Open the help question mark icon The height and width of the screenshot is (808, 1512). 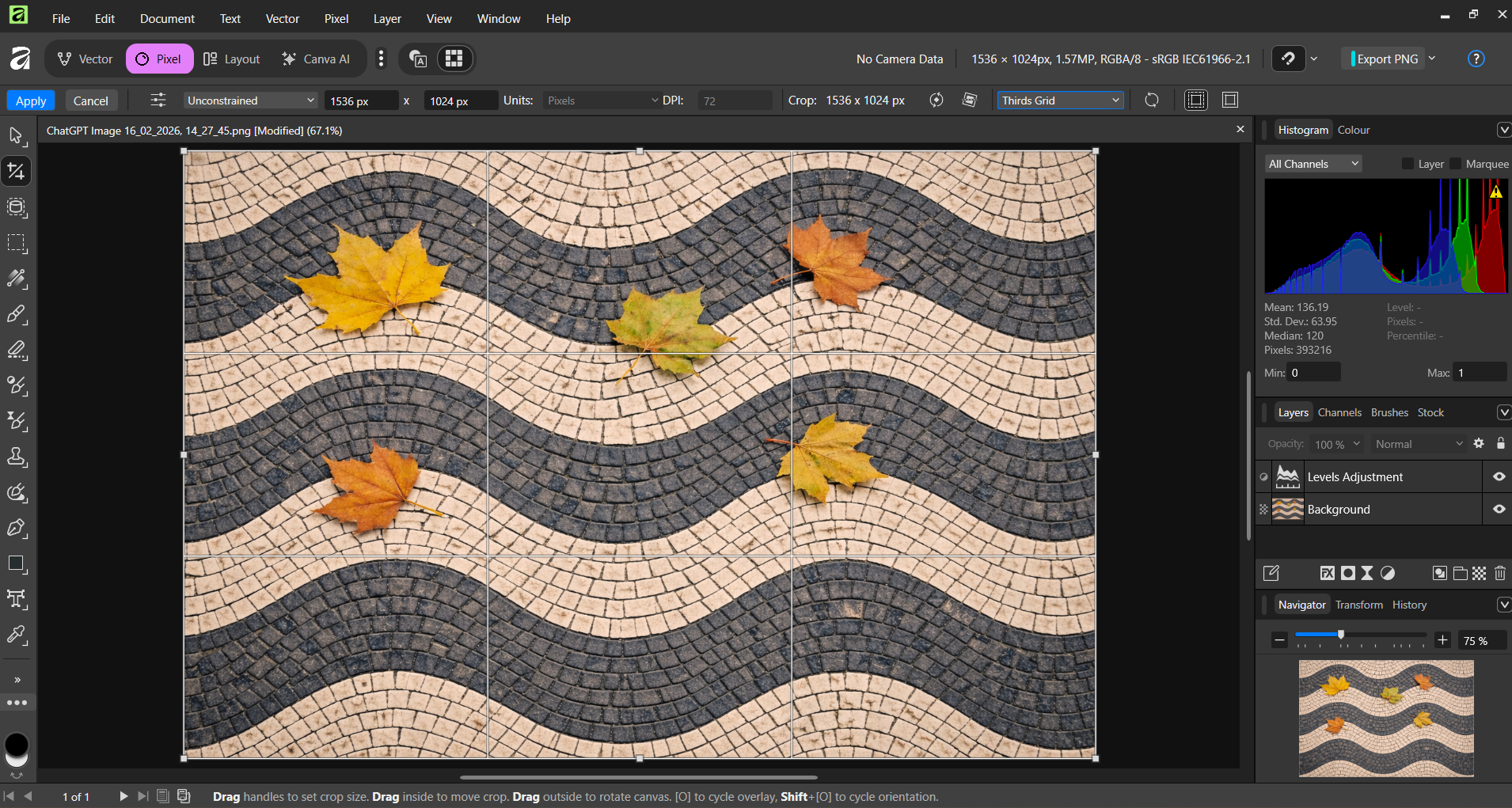[1476, 59]
